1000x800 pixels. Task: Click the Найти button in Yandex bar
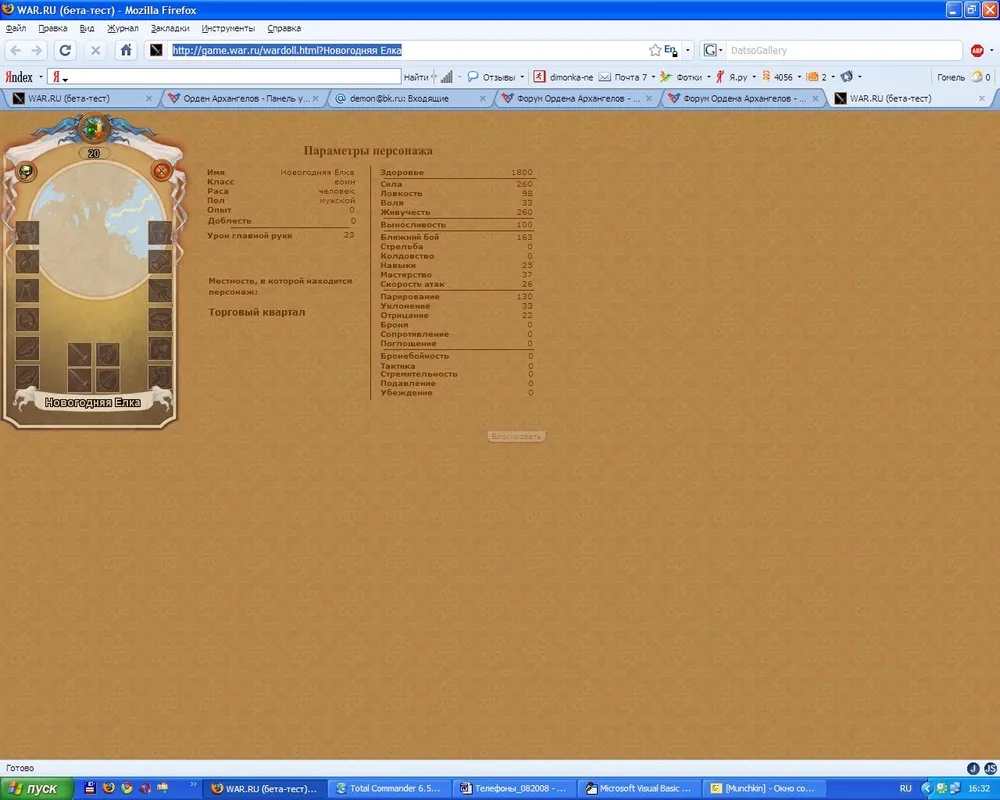(x=416, y=77)
